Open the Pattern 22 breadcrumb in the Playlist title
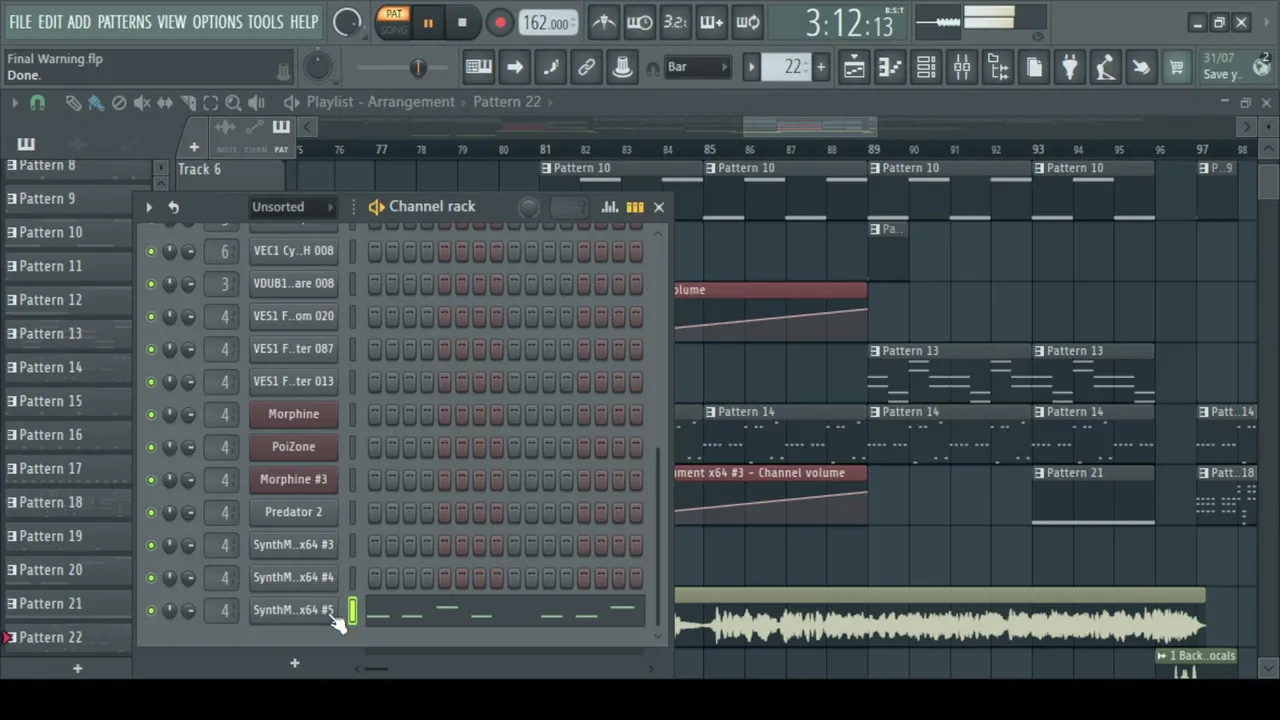The height and width of the screenshot is (720, 1280). coord(507,102)
